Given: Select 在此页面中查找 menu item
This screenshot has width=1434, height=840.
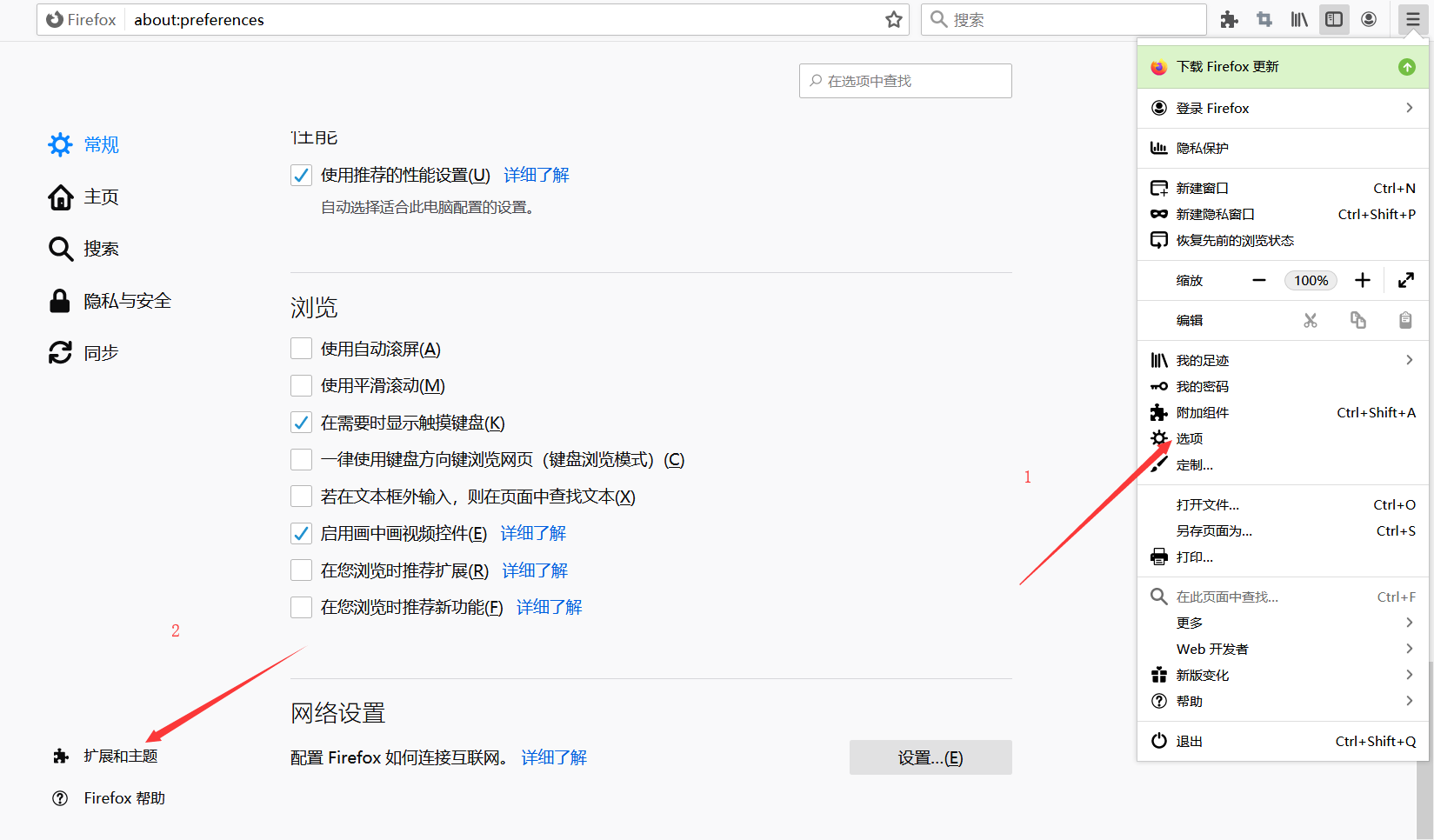Looking at the screenshot, I should (1283, 597).
